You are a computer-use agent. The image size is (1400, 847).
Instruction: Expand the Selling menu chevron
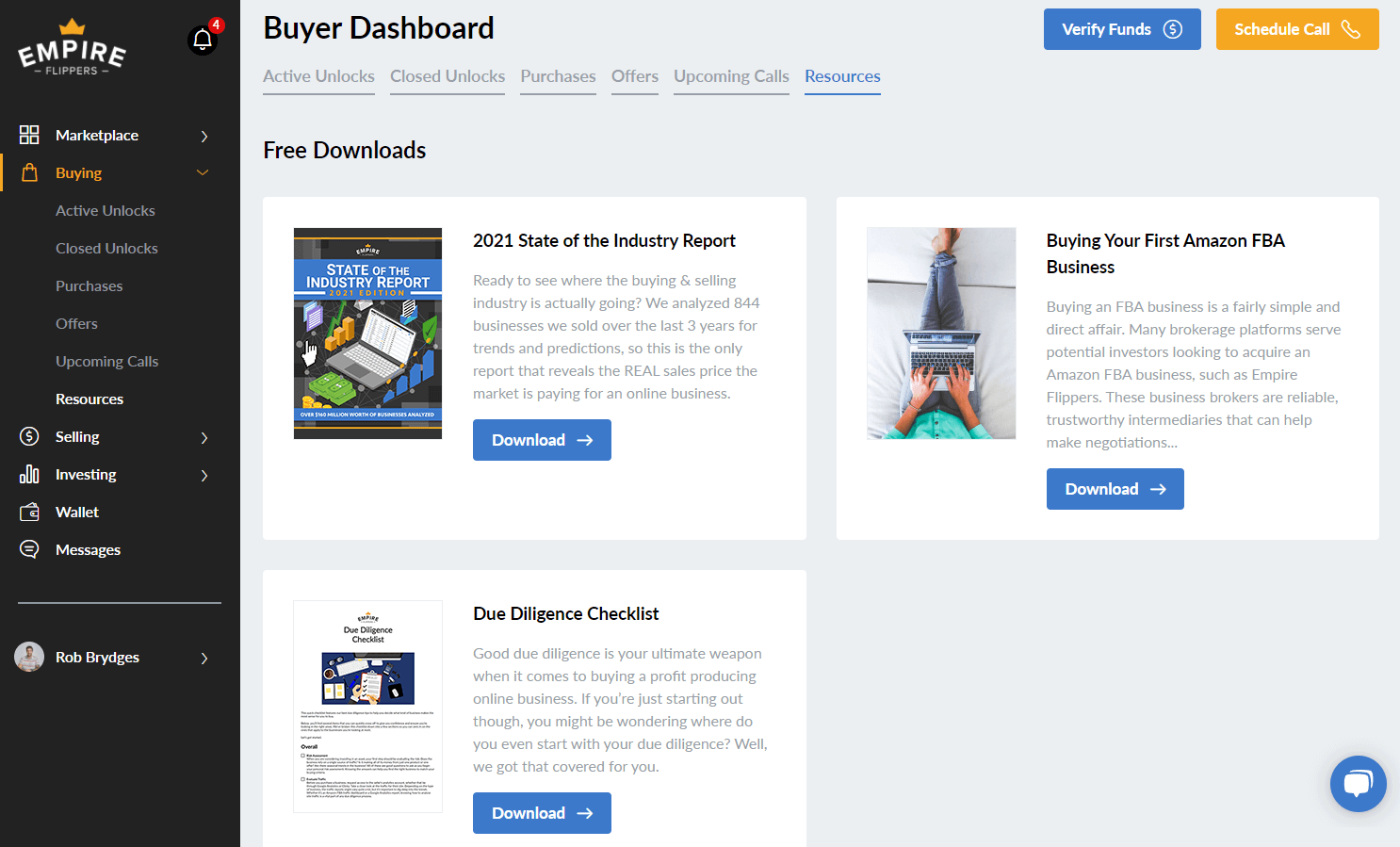[x=204, y=437]
